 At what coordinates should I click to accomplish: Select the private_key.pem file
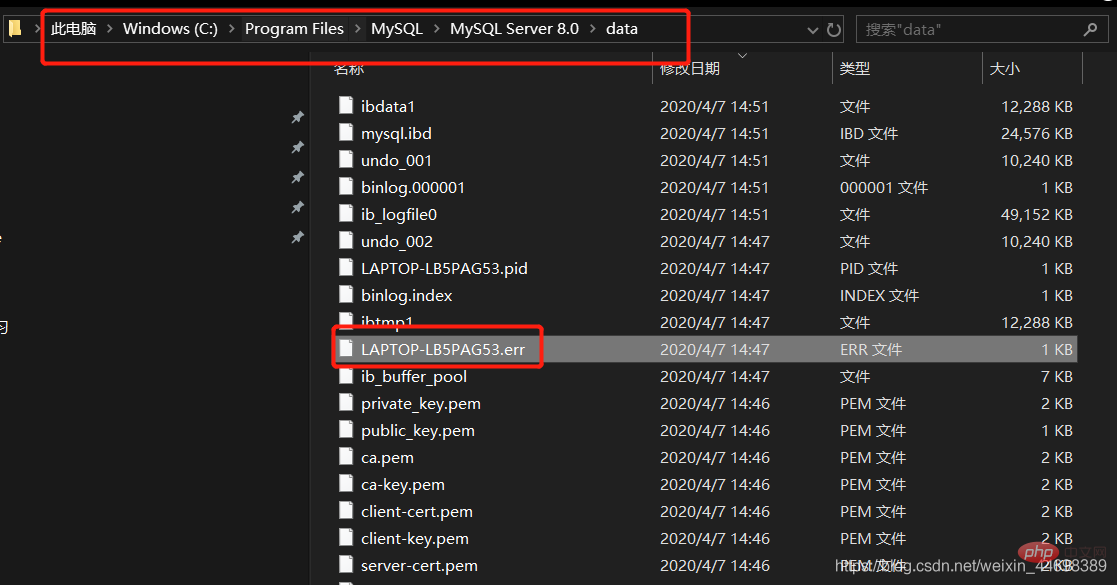click(x=705, y=403)
